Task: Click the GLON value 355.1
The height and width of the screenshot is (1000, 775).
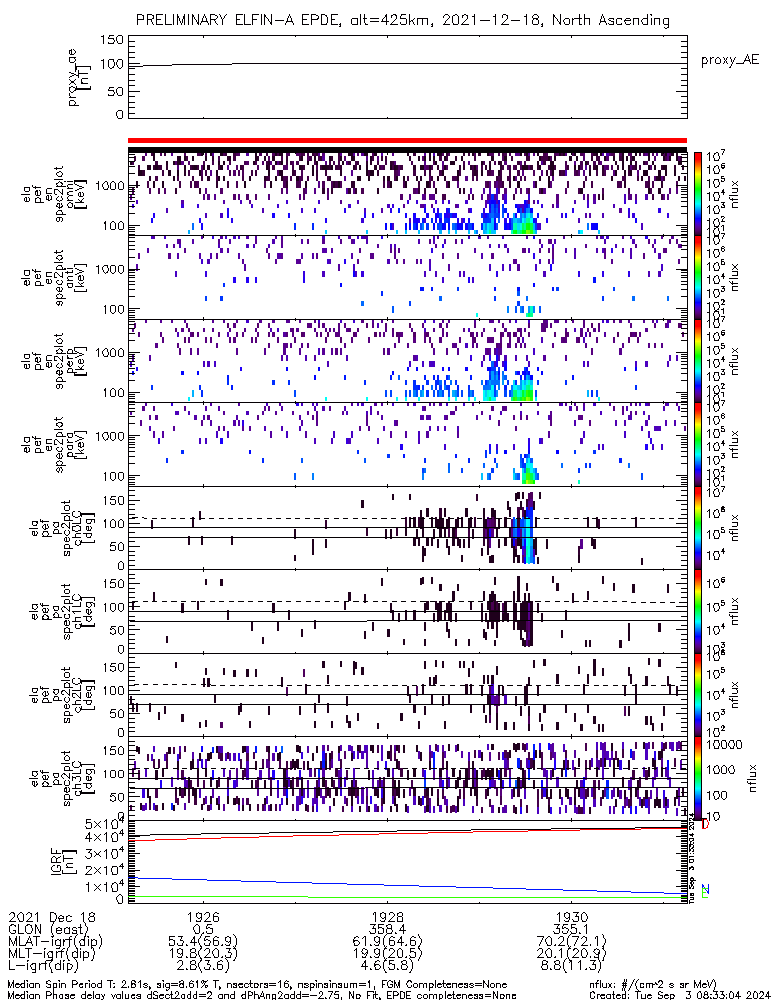Action: pos(572,929)
